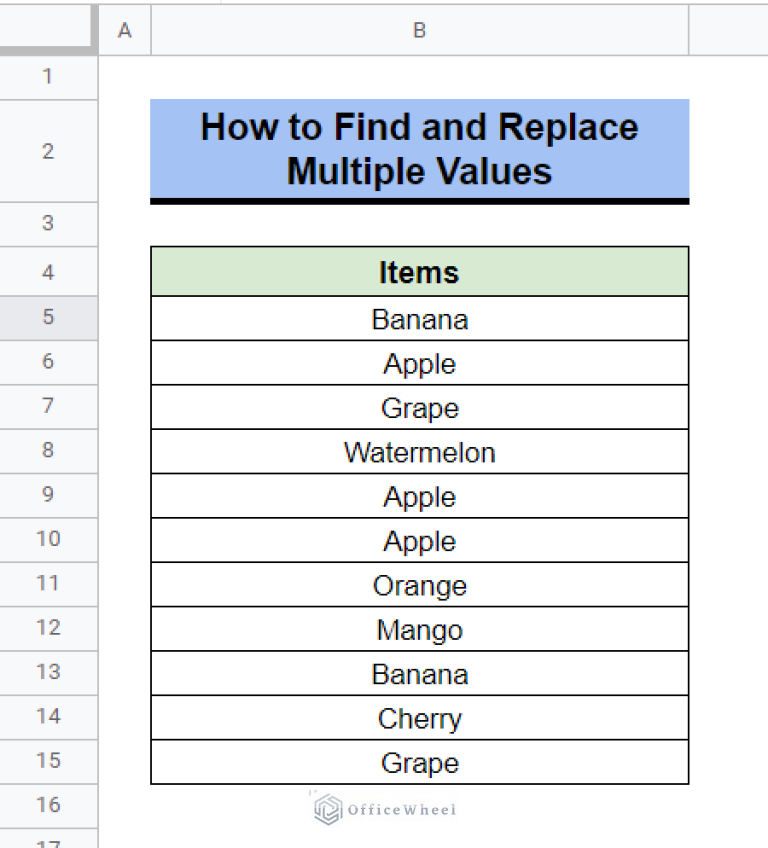Select row 16 header

click(48, 805)
